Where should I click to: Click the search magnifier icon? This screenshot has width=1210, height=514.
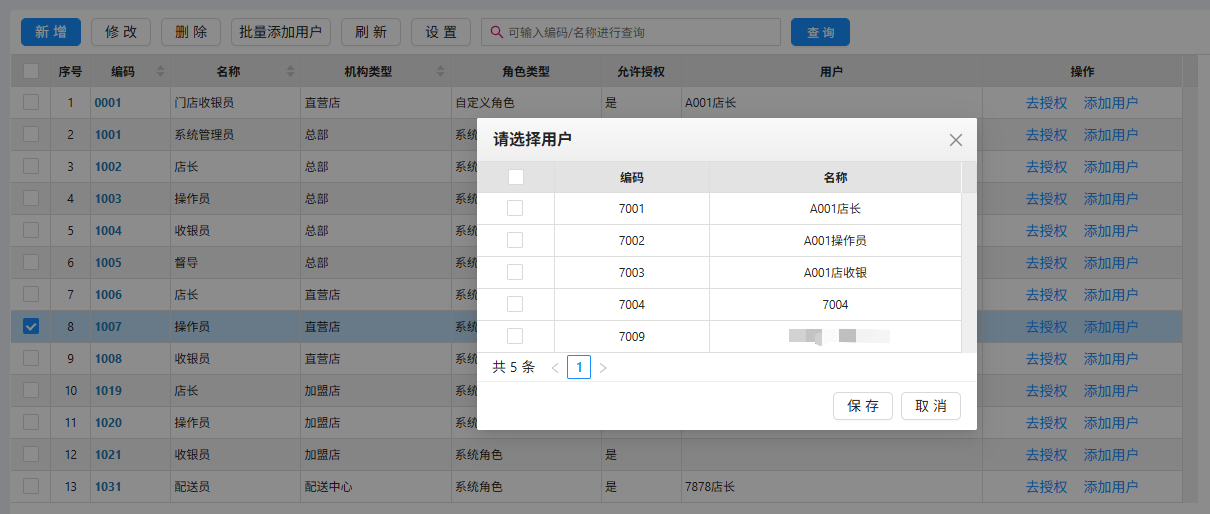point(496,32)
